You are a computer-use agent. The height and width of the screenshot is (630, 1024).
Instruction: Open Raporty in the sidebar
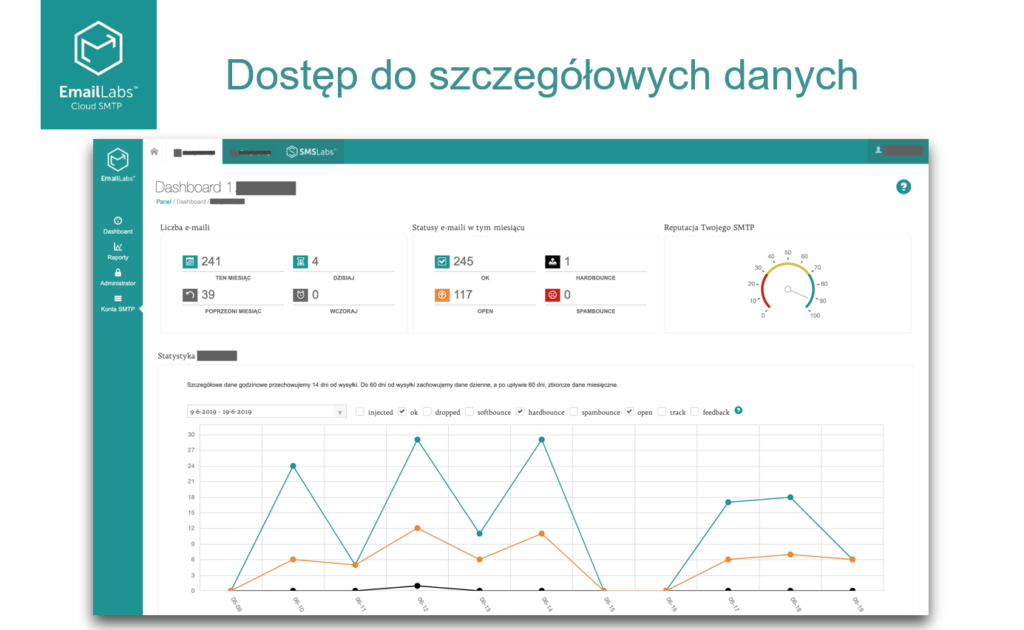click(118, 250)
